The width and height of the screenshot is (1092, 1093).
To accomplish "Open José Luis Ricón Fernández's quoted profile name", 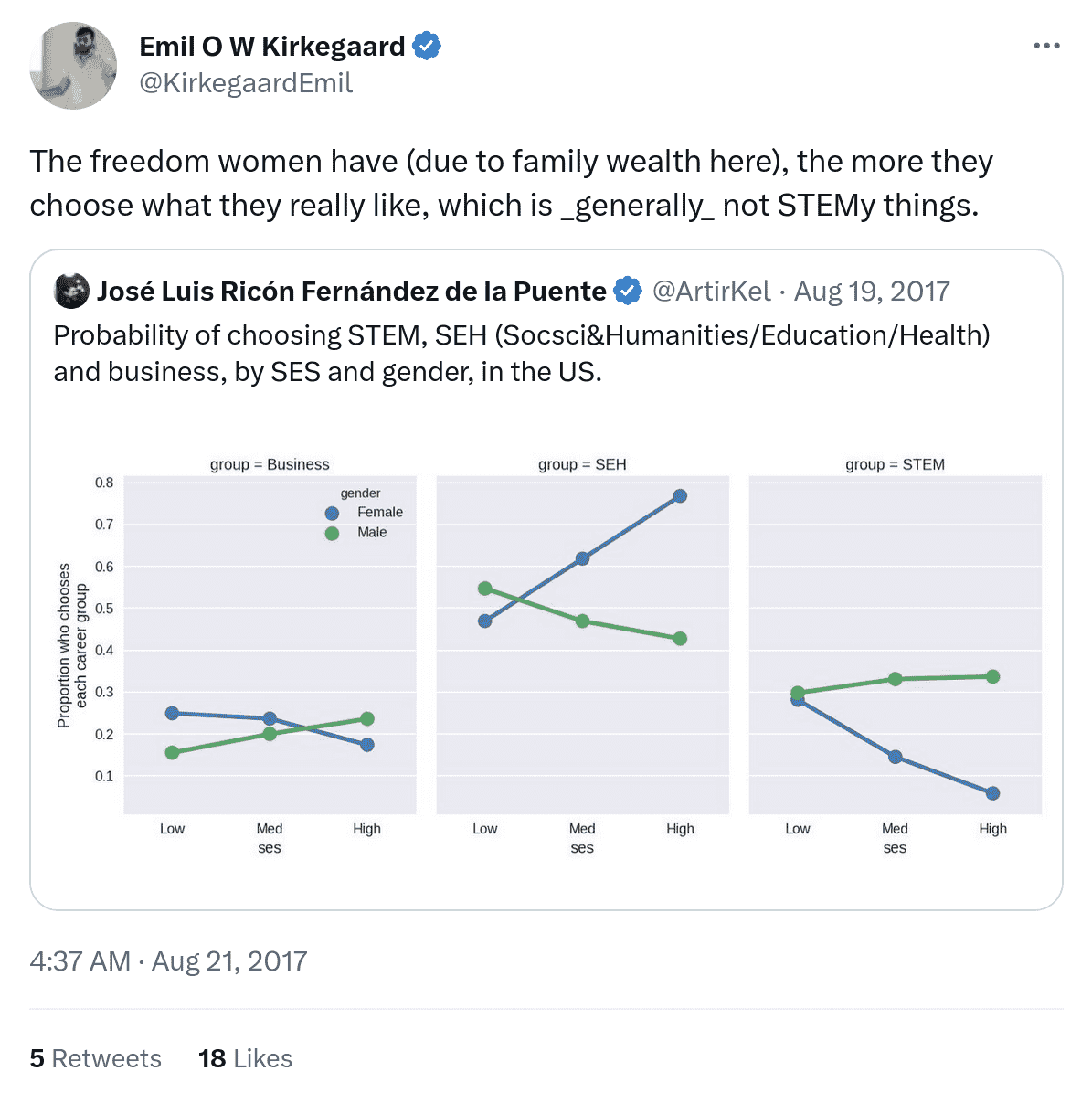I will tap(351, 292).
